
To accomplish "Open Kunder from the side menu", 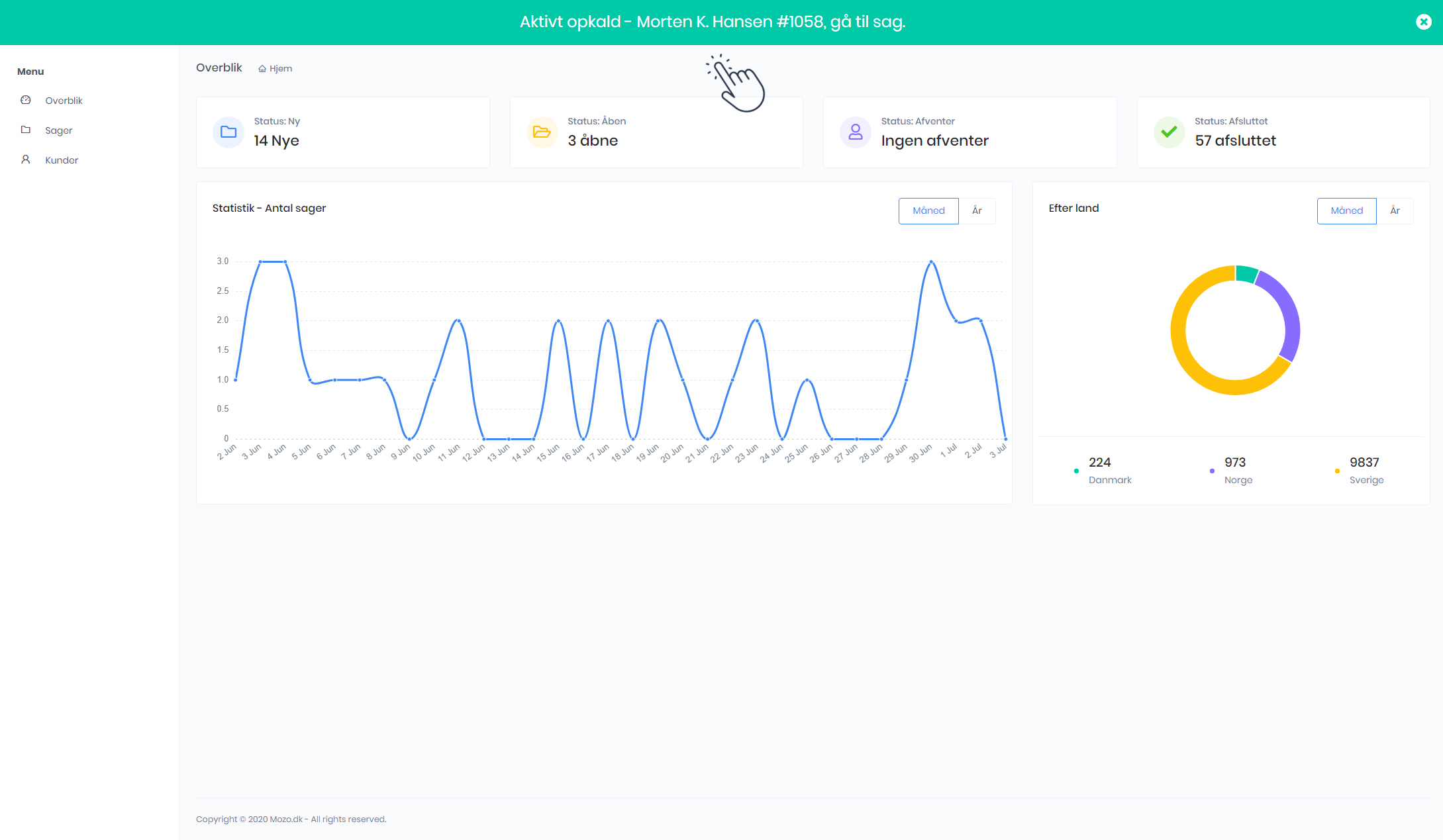I will [x=62, y=160].
